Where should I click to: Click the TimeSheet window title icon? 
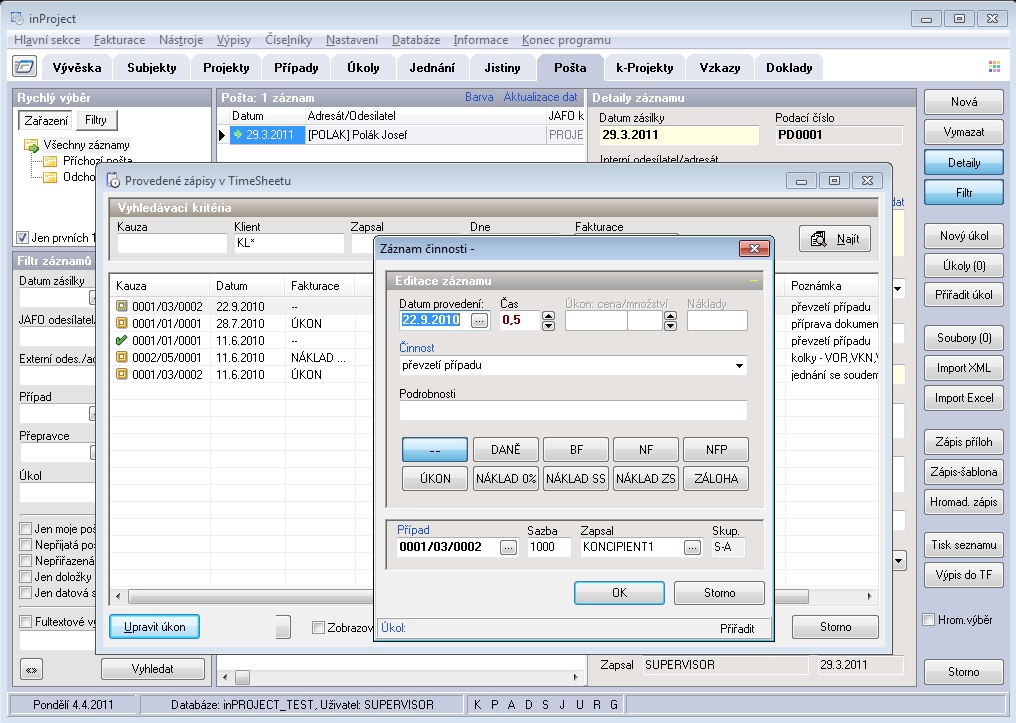[113, 181]
